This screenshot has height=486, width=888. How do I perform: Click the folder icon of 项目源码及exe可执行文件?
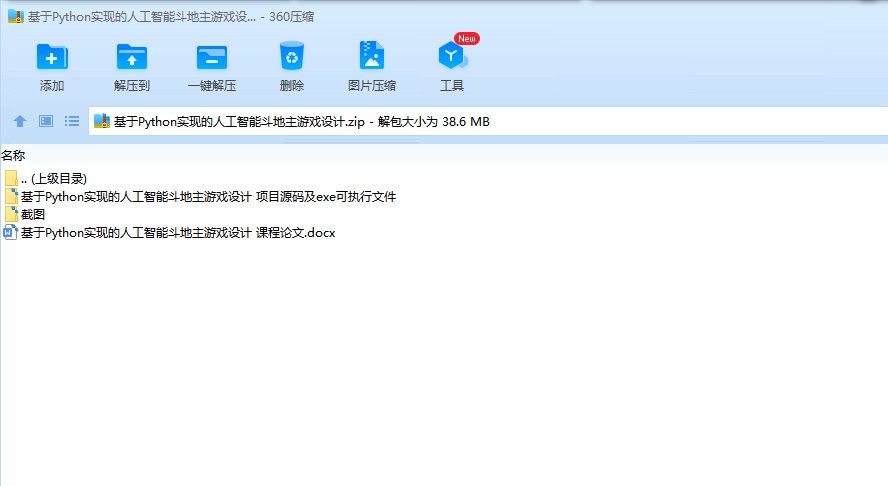(x=11, y=196)
